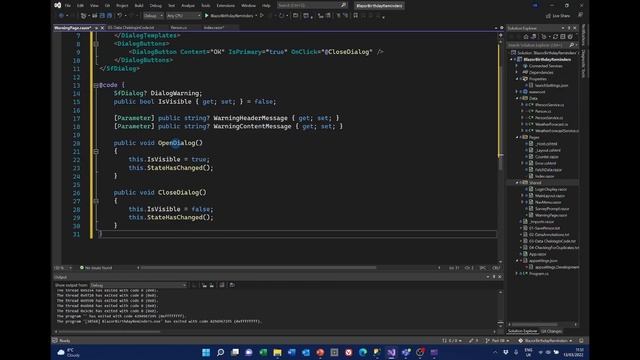The height and width of the screenshot is (360, 640).
Task: Open the Tools menu
Action: (x=206, y=6)
